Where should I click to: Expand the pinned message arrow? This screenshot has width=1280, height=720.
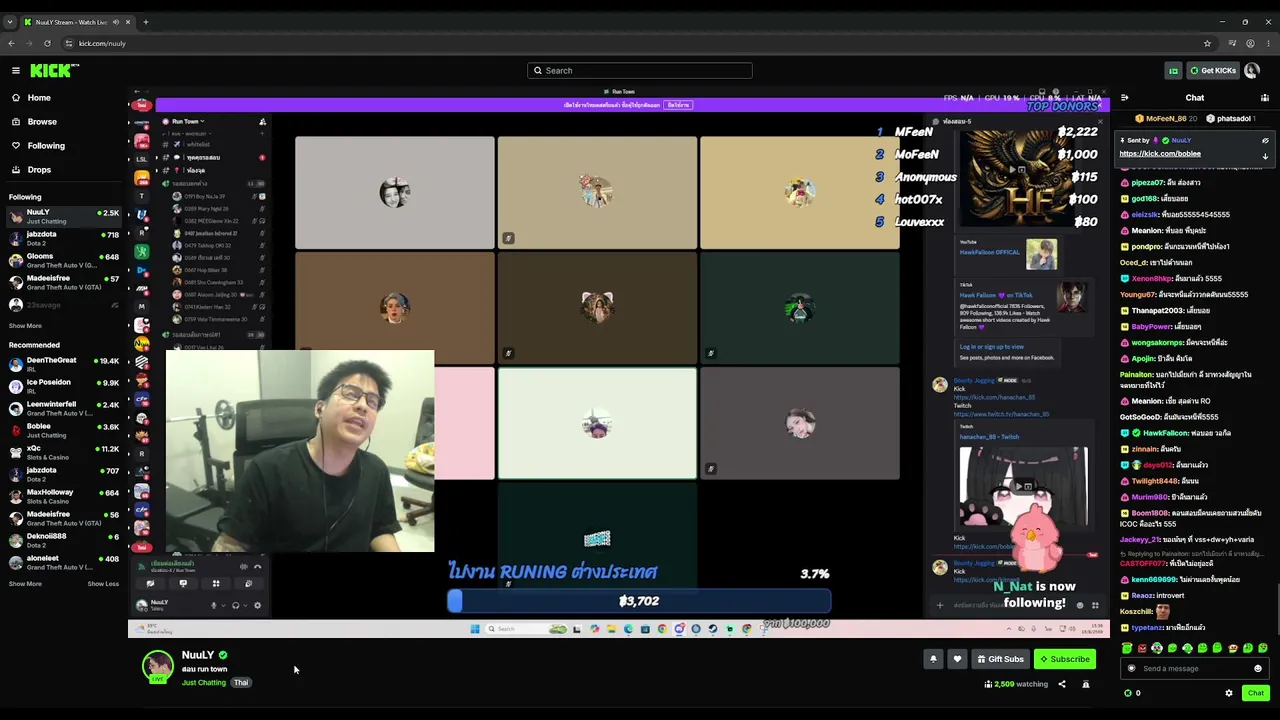coord(1265,156)
